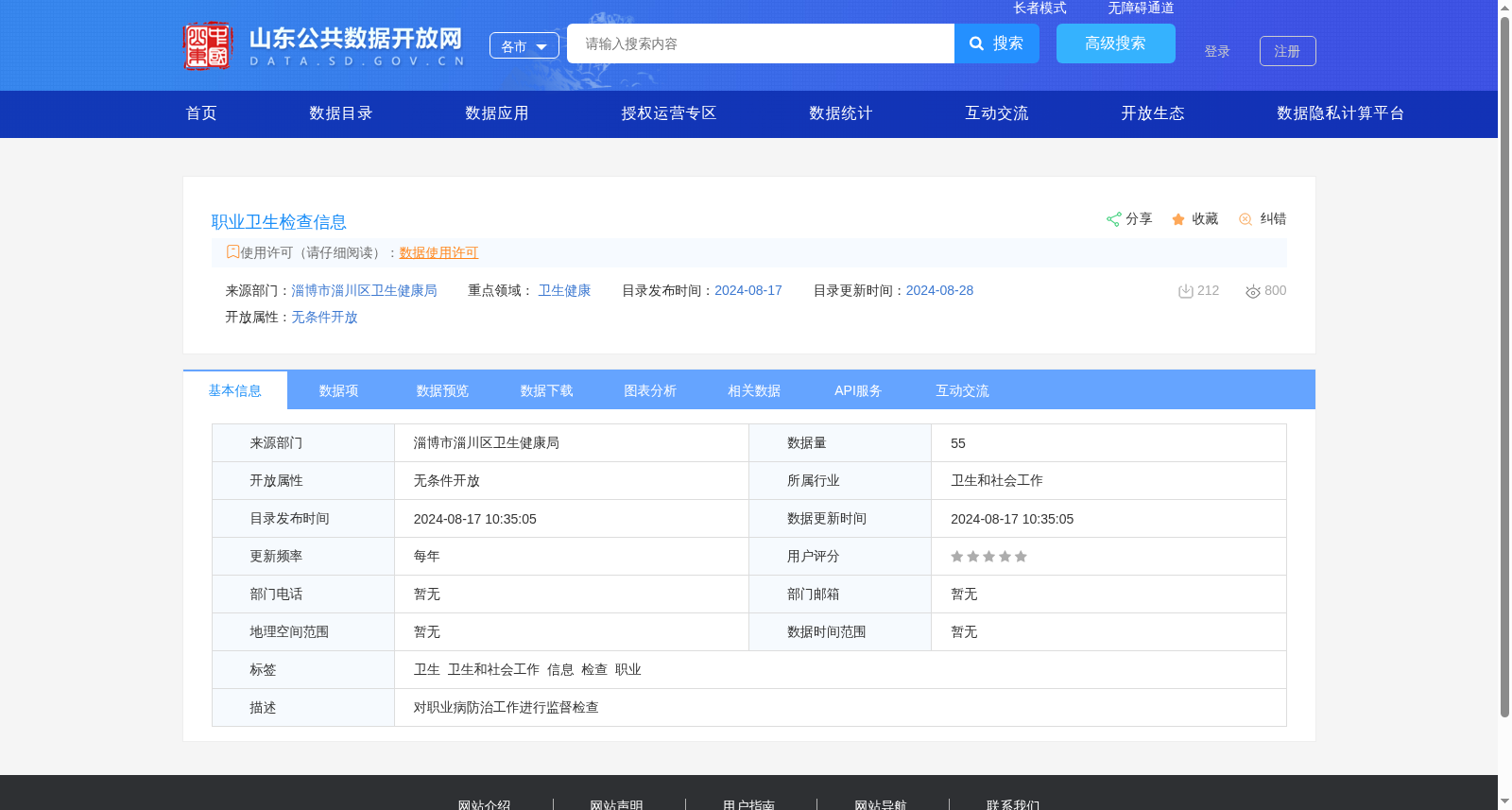
Task: Enable 长者模式 elder mode
Action: point(1039,8)
